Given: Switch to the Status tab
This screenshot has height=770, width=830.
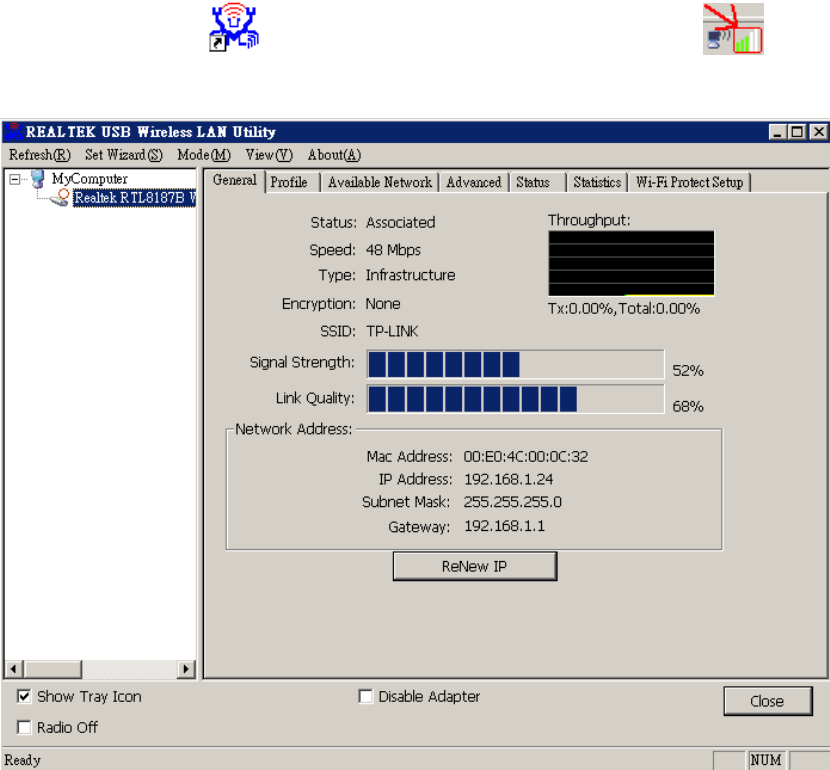Looking at the screenshot, I should pos(537,182).
